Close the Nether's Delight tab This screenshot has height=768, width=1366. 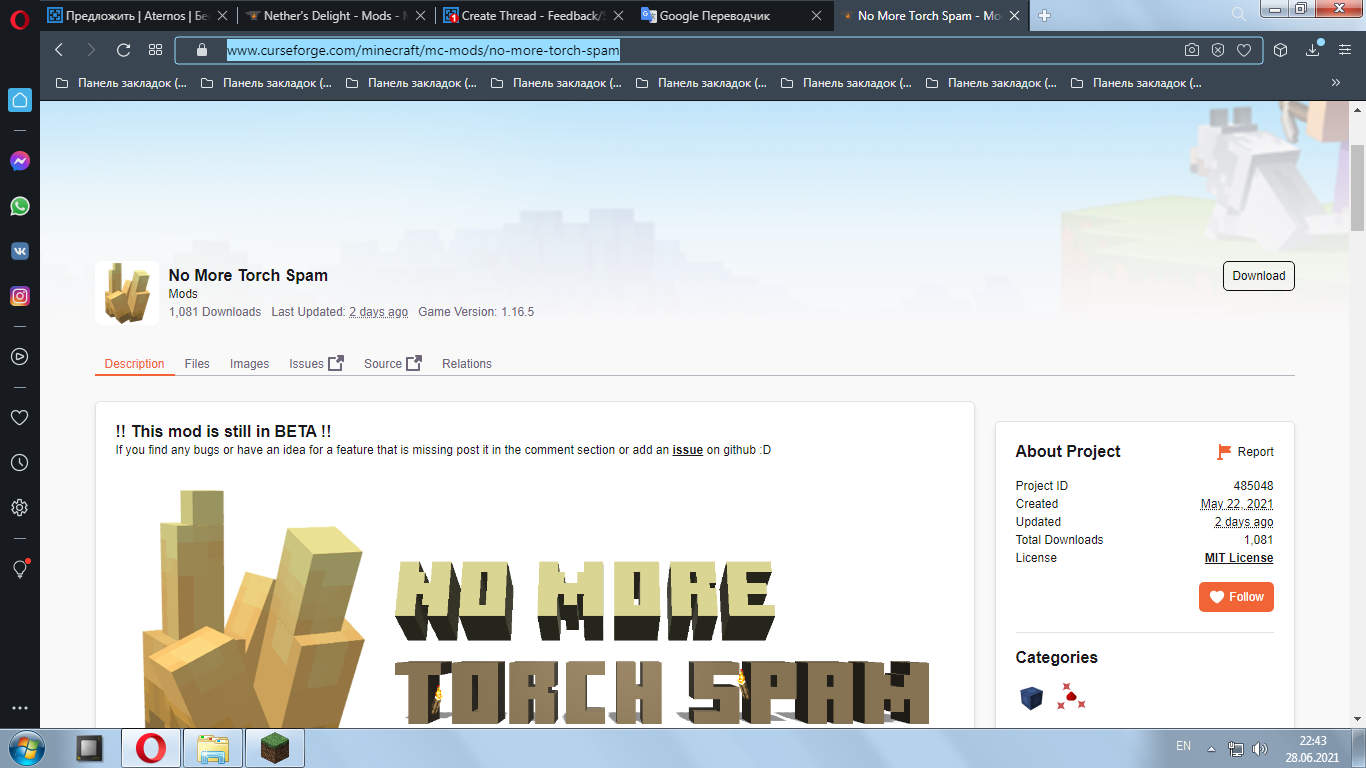[x=419, y=16]
